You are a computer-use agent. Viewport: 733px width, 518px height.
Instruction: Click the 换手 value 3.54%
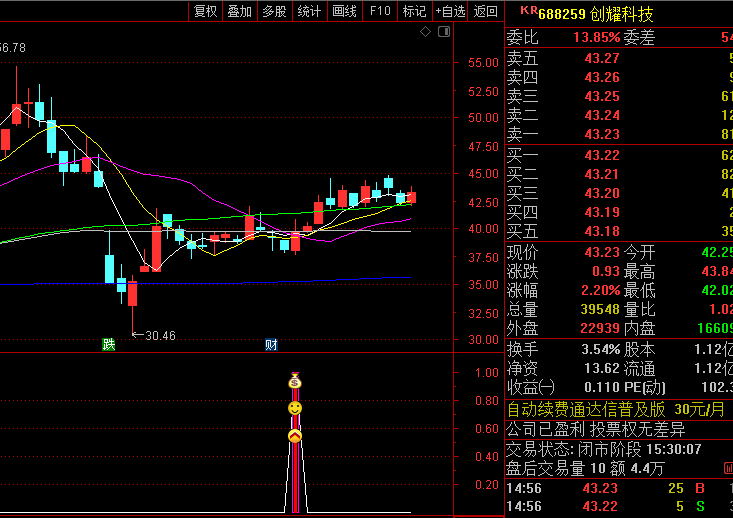601,349
